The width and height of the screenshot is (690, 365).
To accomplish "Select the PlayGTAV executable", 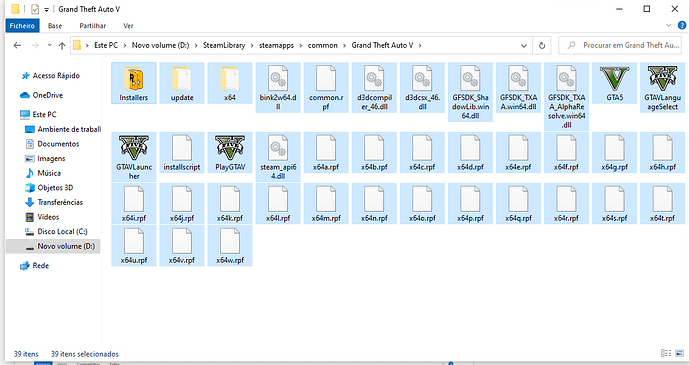I will click(230, 153).
